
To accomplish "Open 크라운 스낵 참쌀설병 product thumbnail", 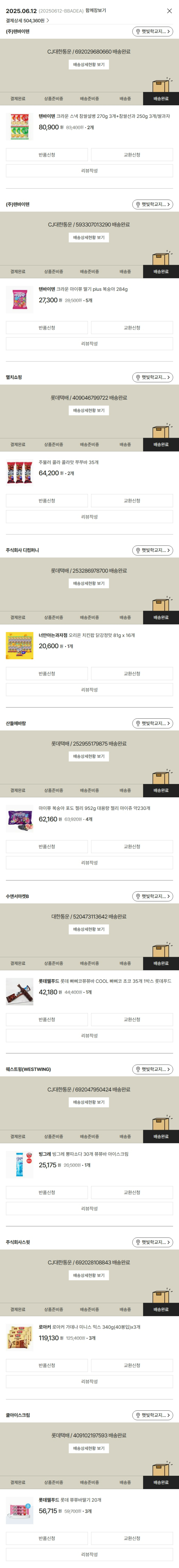I will (19, 126).
